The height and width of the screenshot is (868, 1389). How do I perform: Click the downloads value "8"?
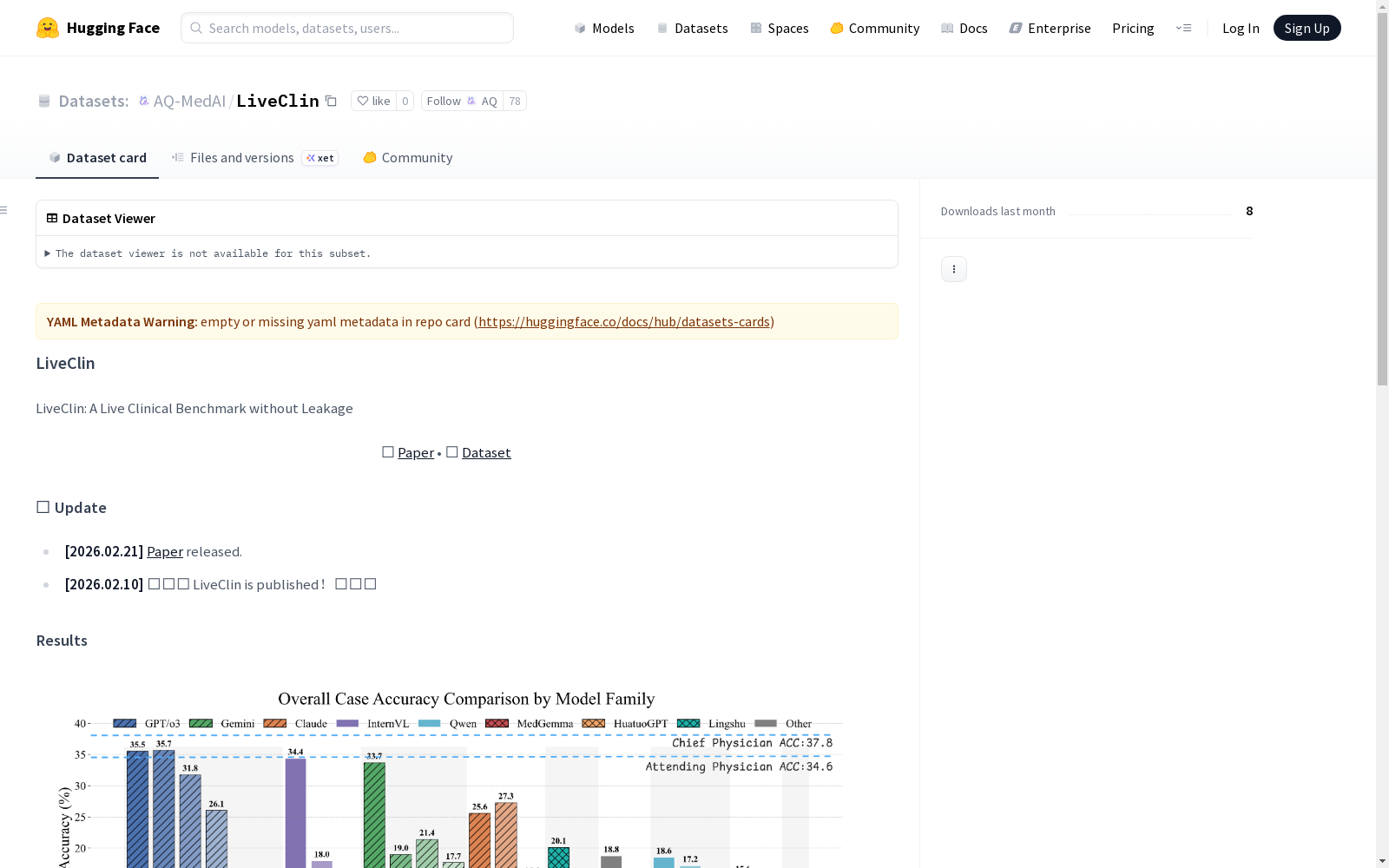click(1249, 211)
